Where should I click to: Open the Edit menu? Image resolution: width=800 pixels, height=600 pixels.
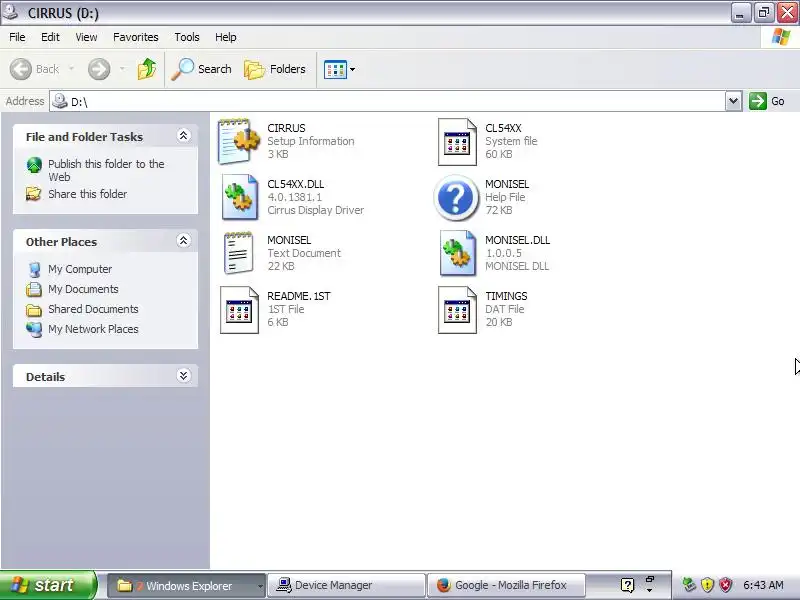point(50,37)
